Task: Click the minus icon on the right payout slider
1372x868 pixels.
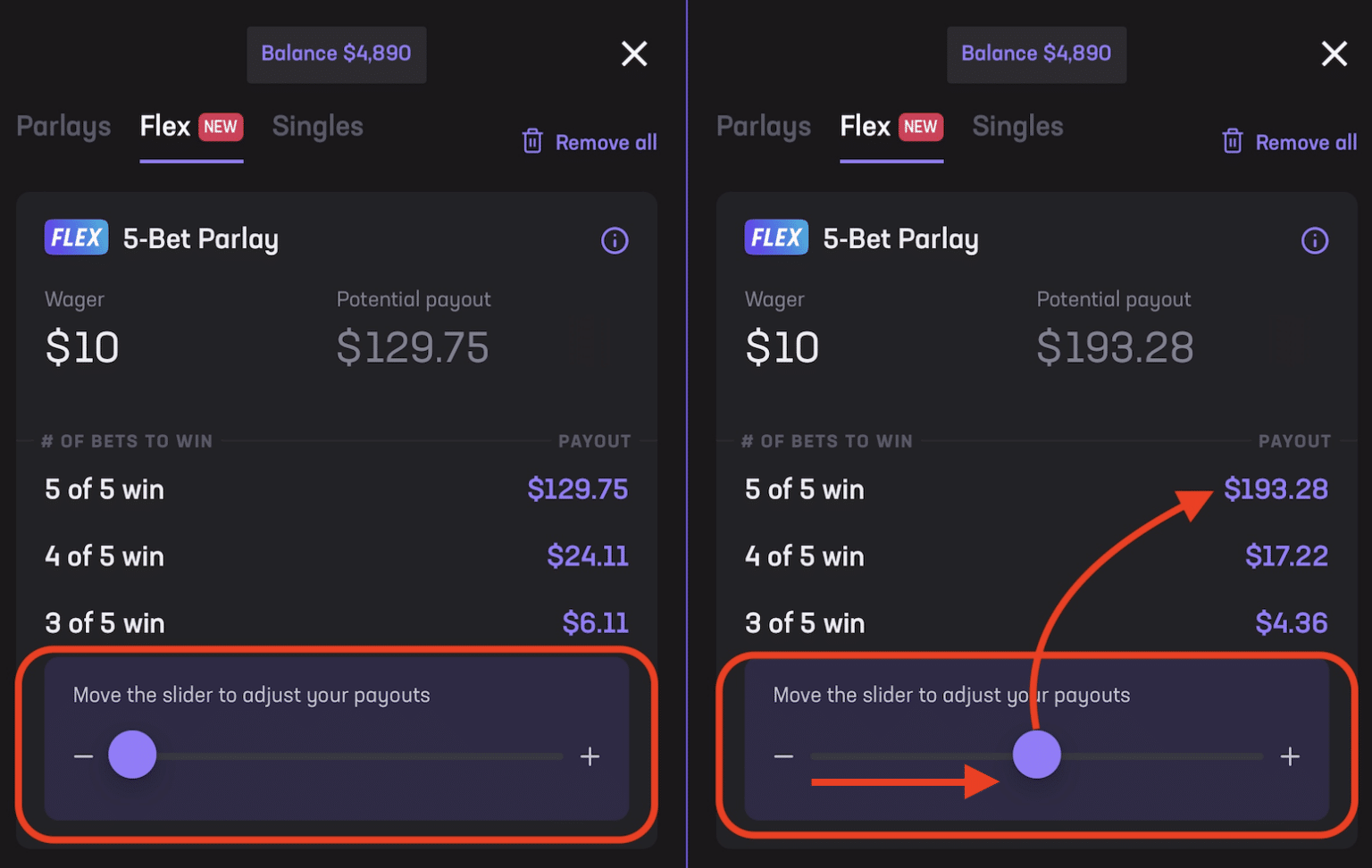Action: pyautogui.click(x=783, y=755)
